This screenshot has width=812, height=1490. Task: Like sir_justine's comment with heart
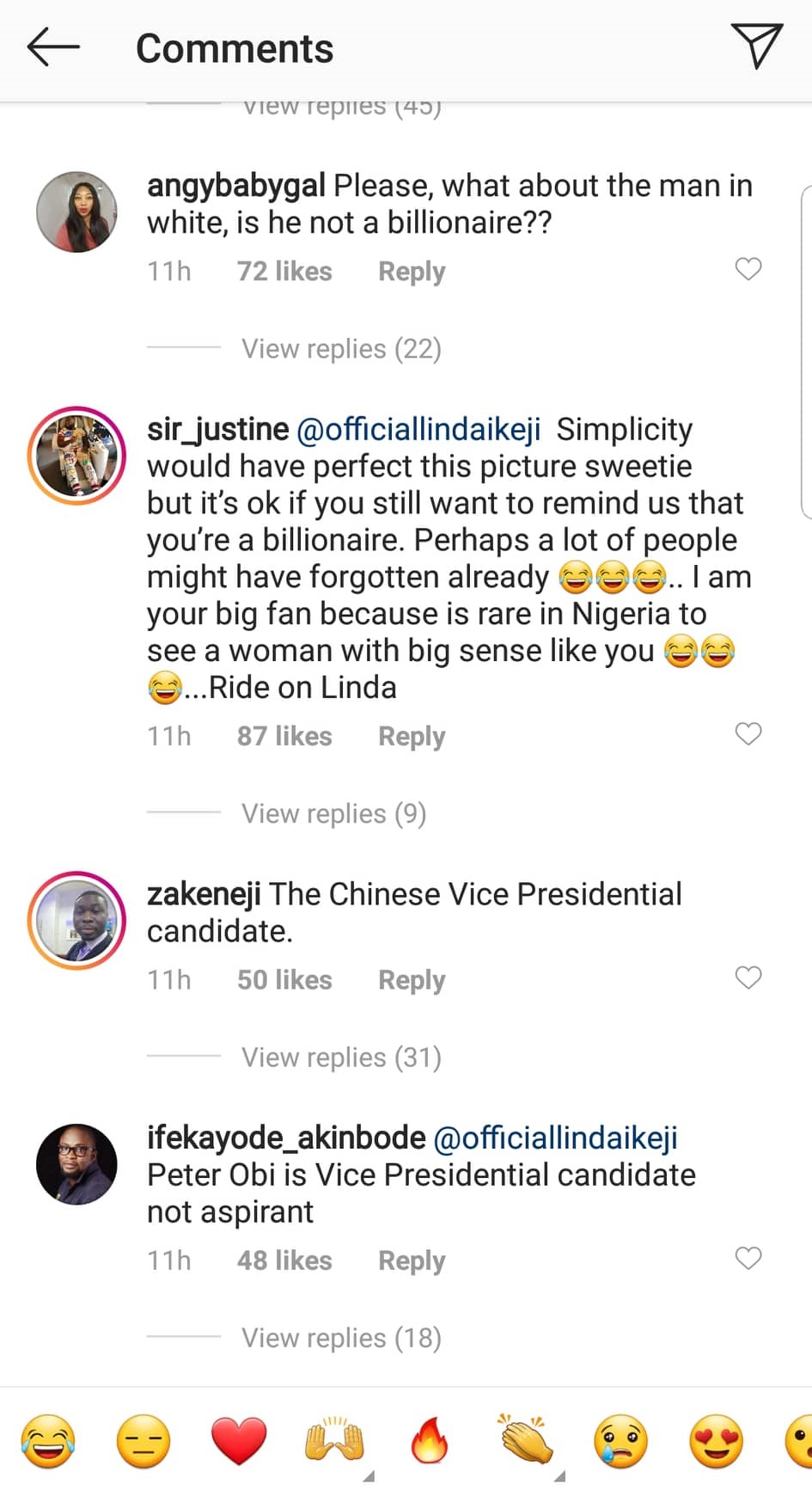pyautogui.click(x=748, y=734)
